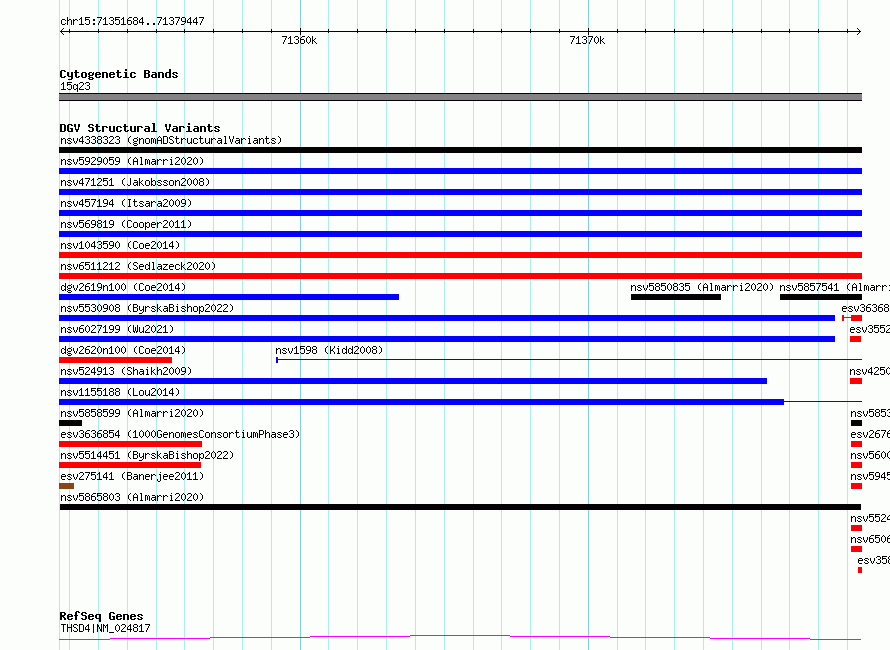890x650 pixels.
Task: Click the cut-off nsv6506 label
Action: (x=870, y=539)
